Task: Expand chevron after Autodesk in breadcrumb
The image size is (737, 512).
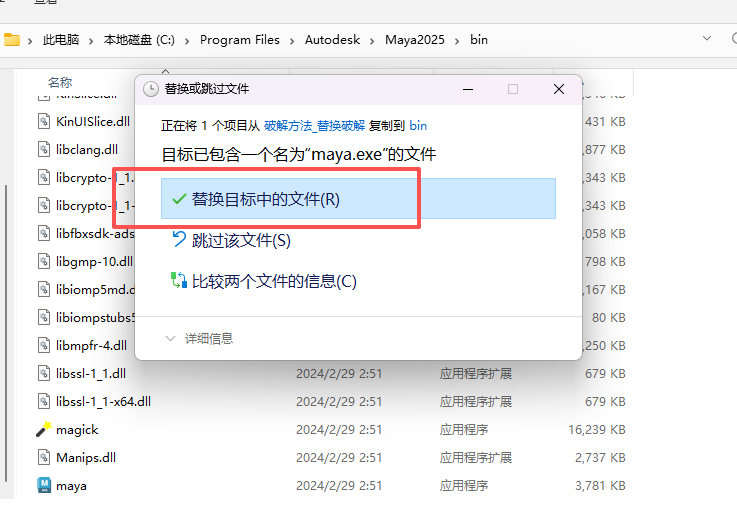Action: coord(374,40)
